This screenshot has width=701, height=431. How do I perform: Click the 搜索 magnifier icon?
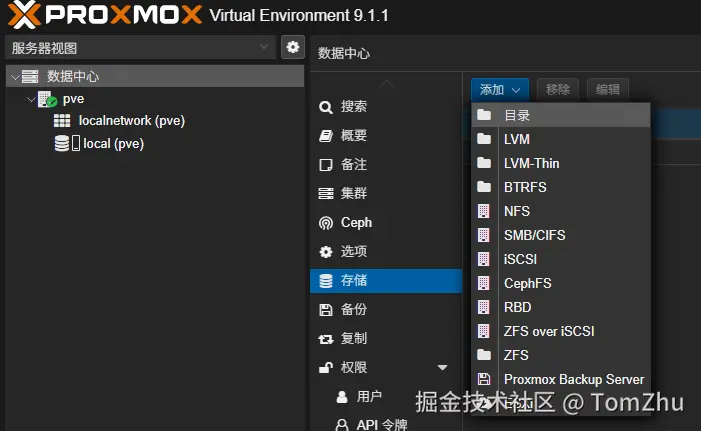pos(325,107)
